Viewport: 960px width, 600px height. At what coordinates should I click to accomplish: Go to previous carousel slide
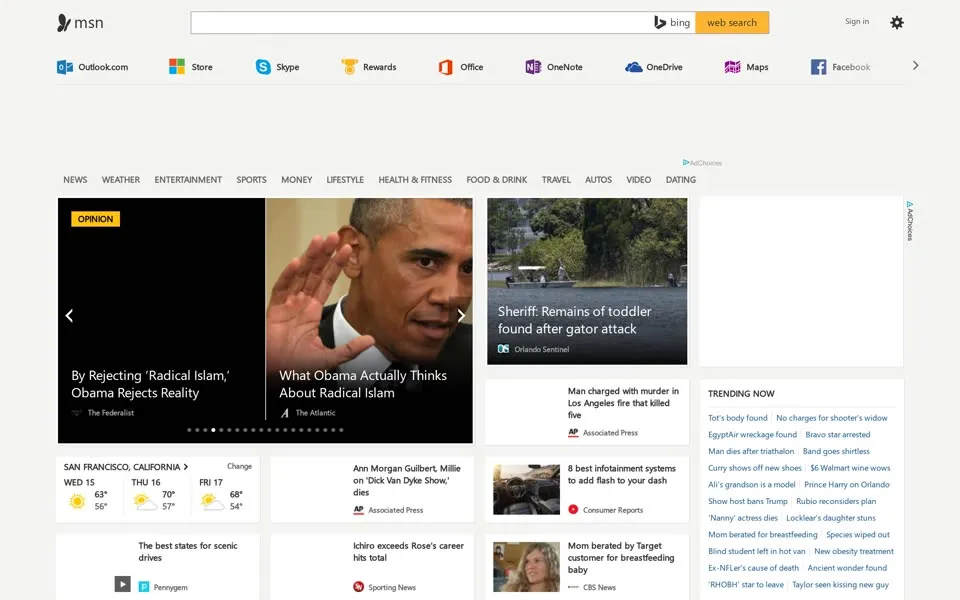point(69,315)
